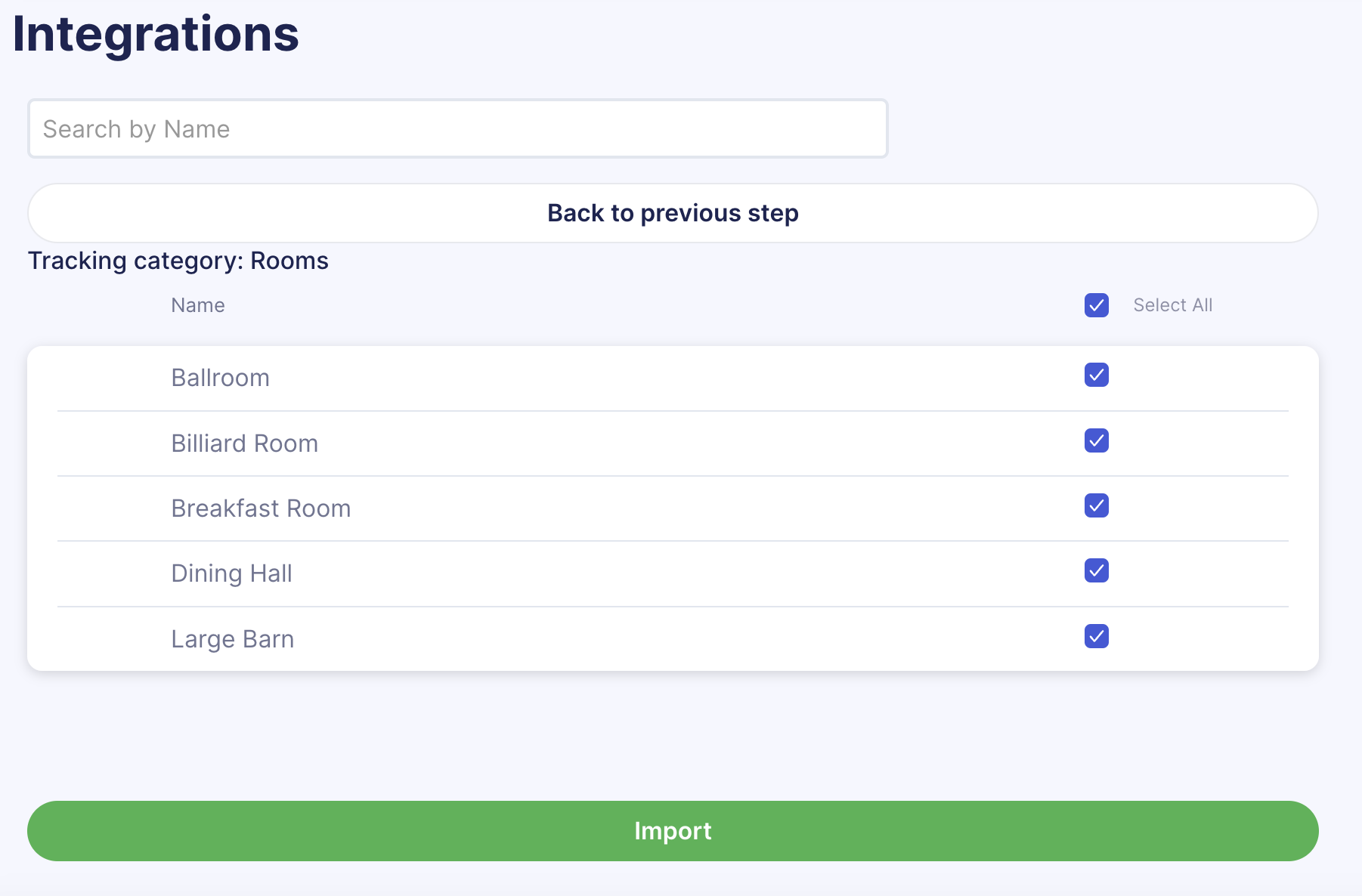Click the Search by Name field
Viewport: 1362px width, 896px height.
pyautogui.click(x=457, y=128)
